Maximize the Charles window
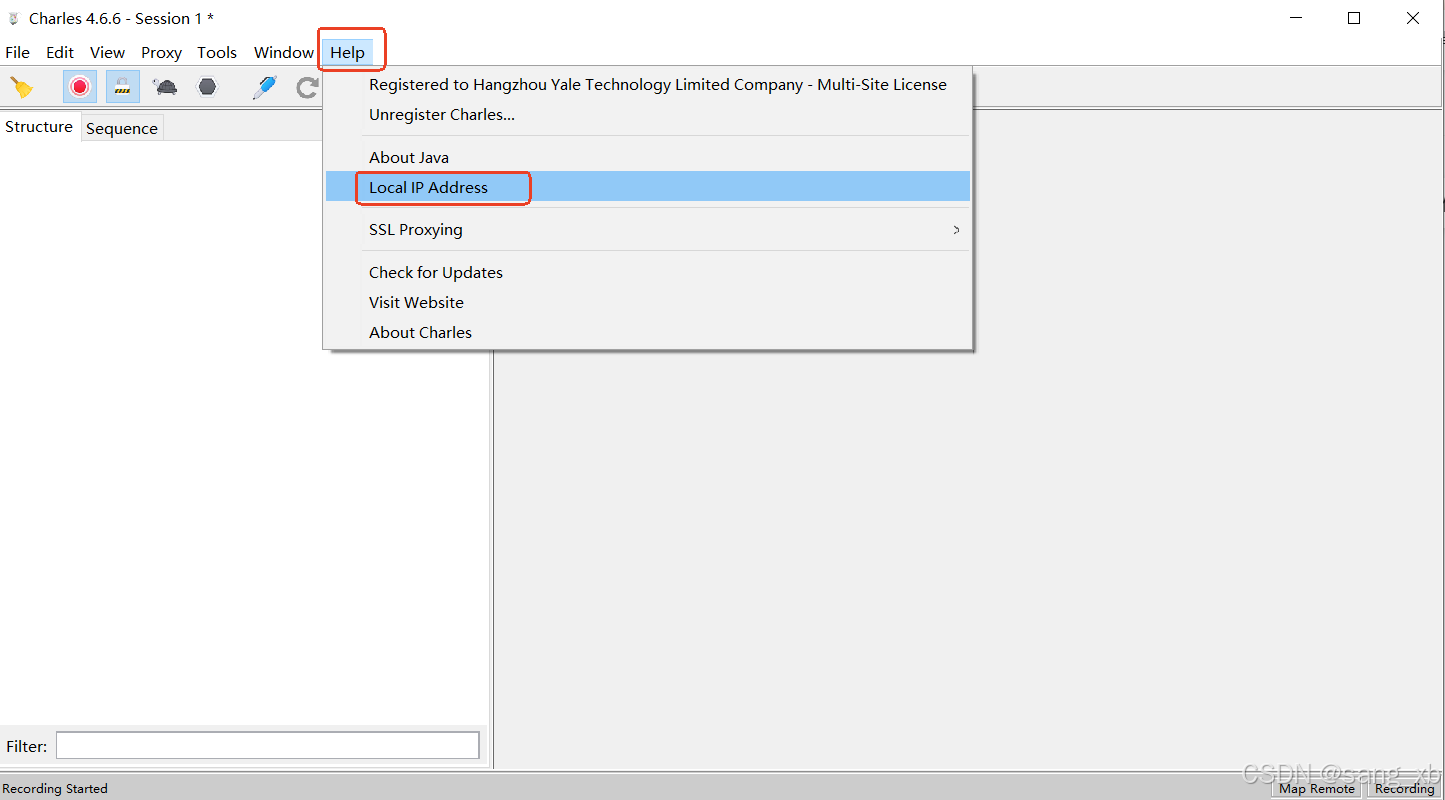The width and height of the screenshot is (1445, 800). [x=1354, y=18]
